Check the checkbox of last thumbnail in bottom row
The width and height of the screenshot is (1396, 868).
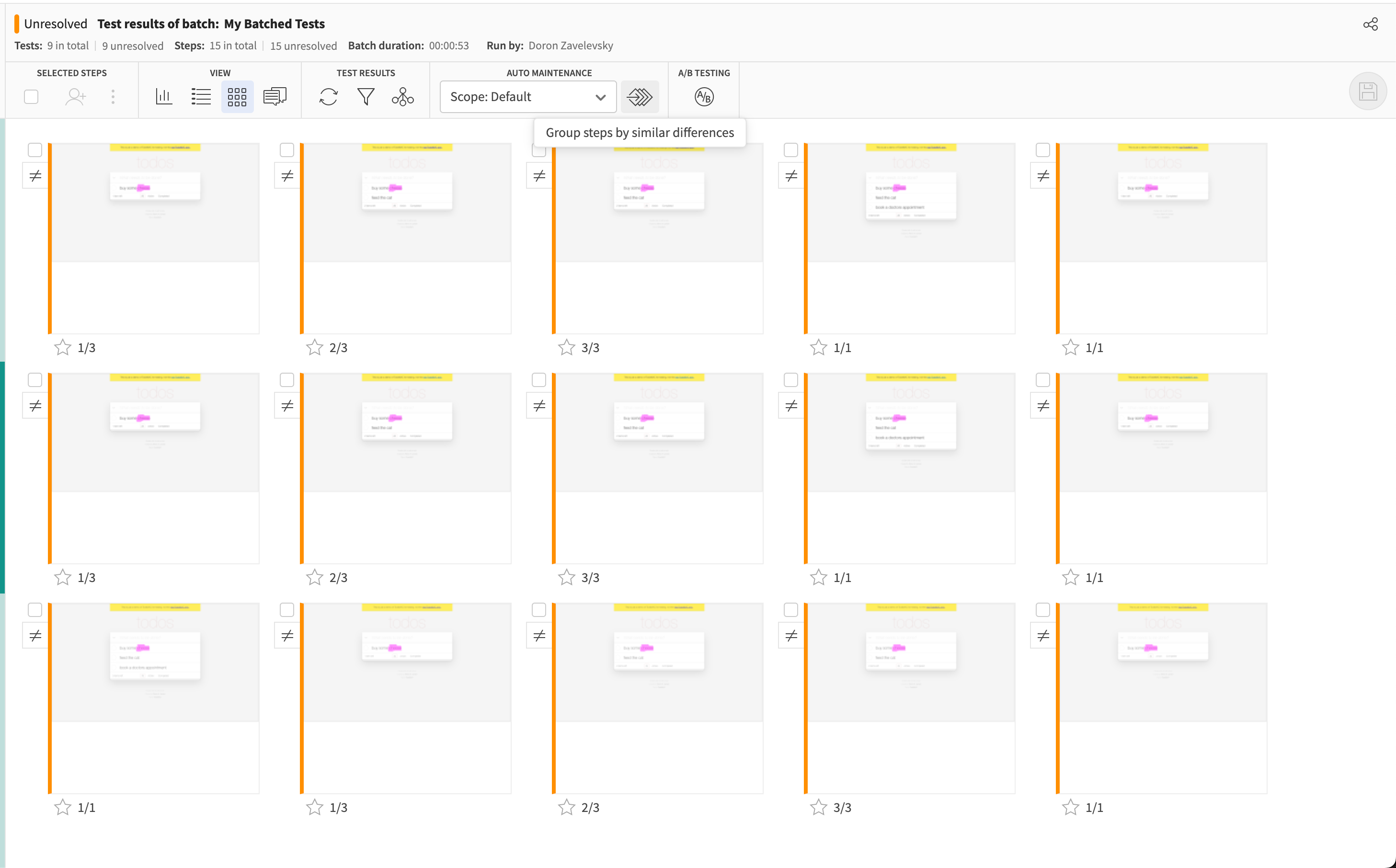coord(1043,610)
